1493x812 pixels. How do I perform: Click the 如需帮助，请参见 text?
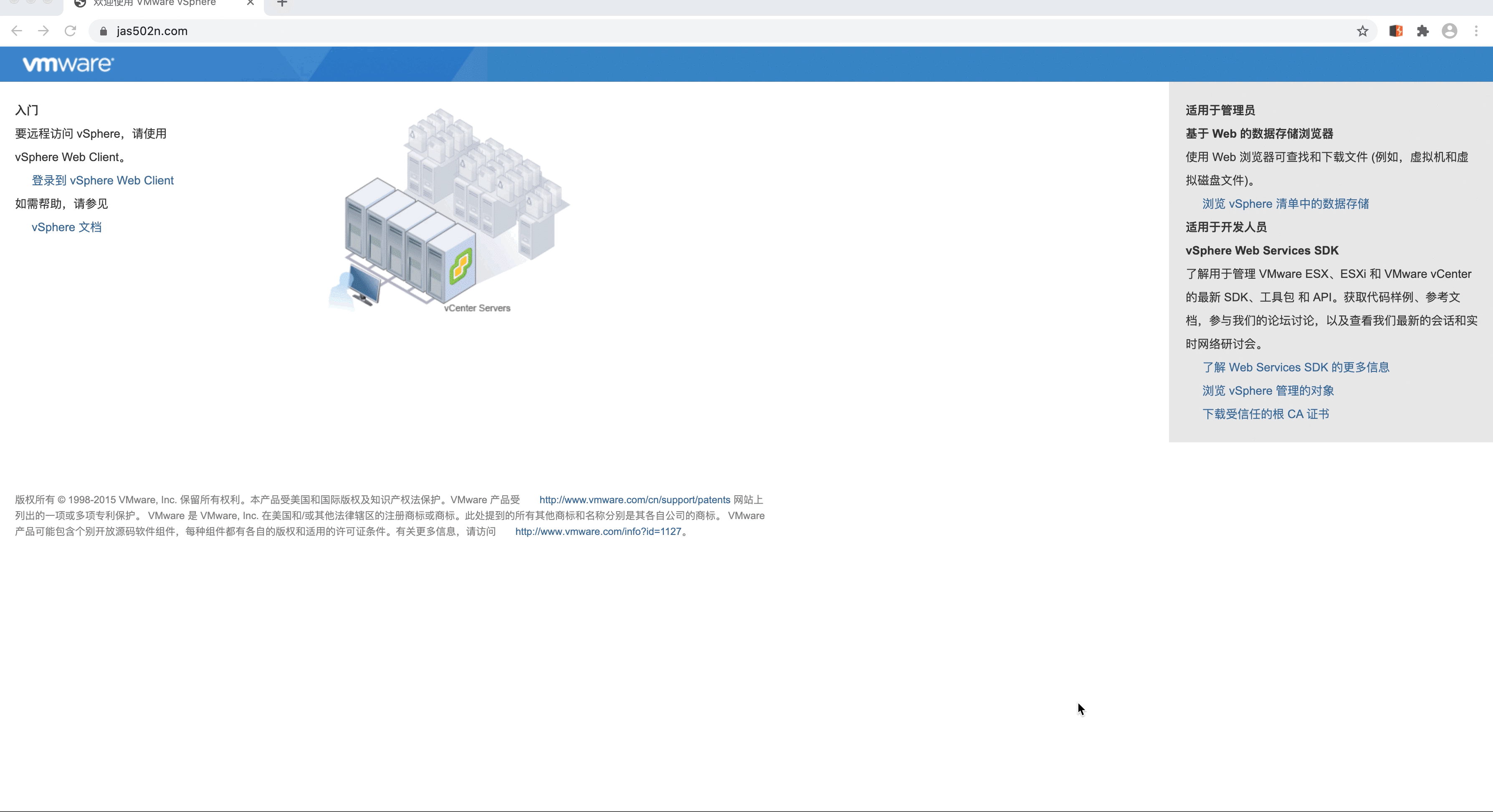point(61,204)
